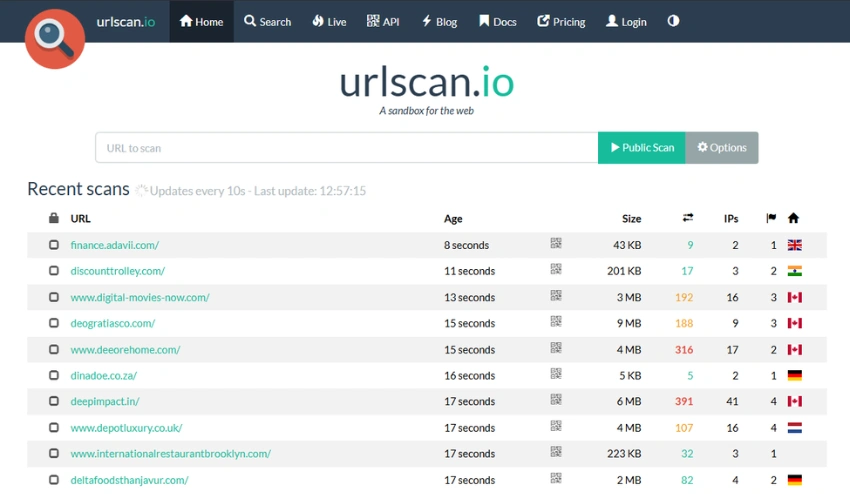Open the dinadoe.co.za/ scan result
850x494 pixels.
click(104, 375)
